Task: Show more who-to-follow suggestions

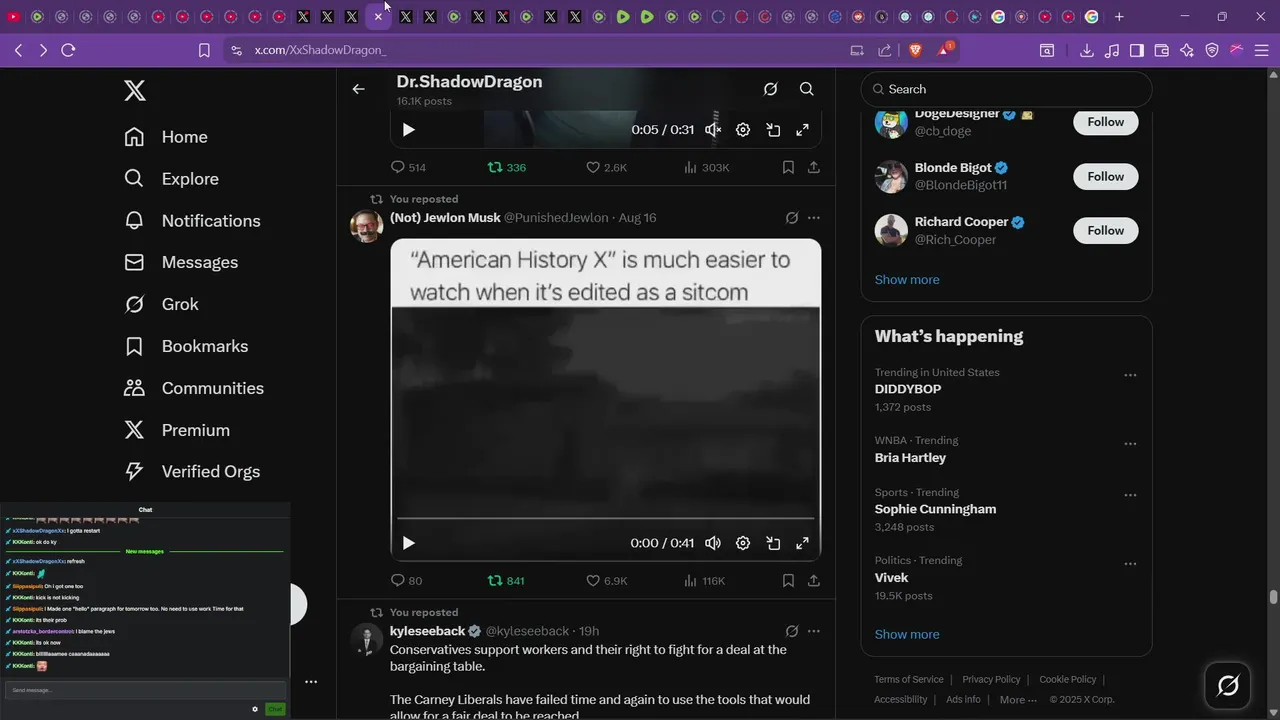Action: pyautogui.click(x=907, y=280)
